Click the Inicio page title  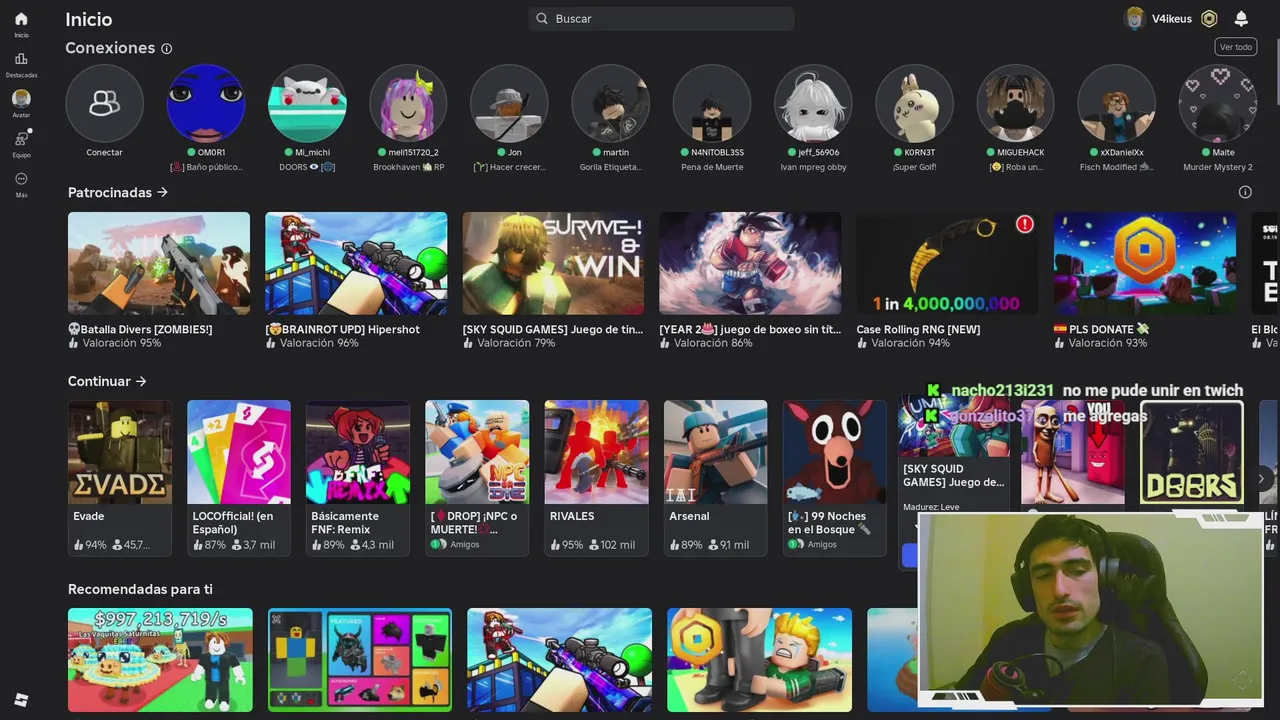click(88, 19)
